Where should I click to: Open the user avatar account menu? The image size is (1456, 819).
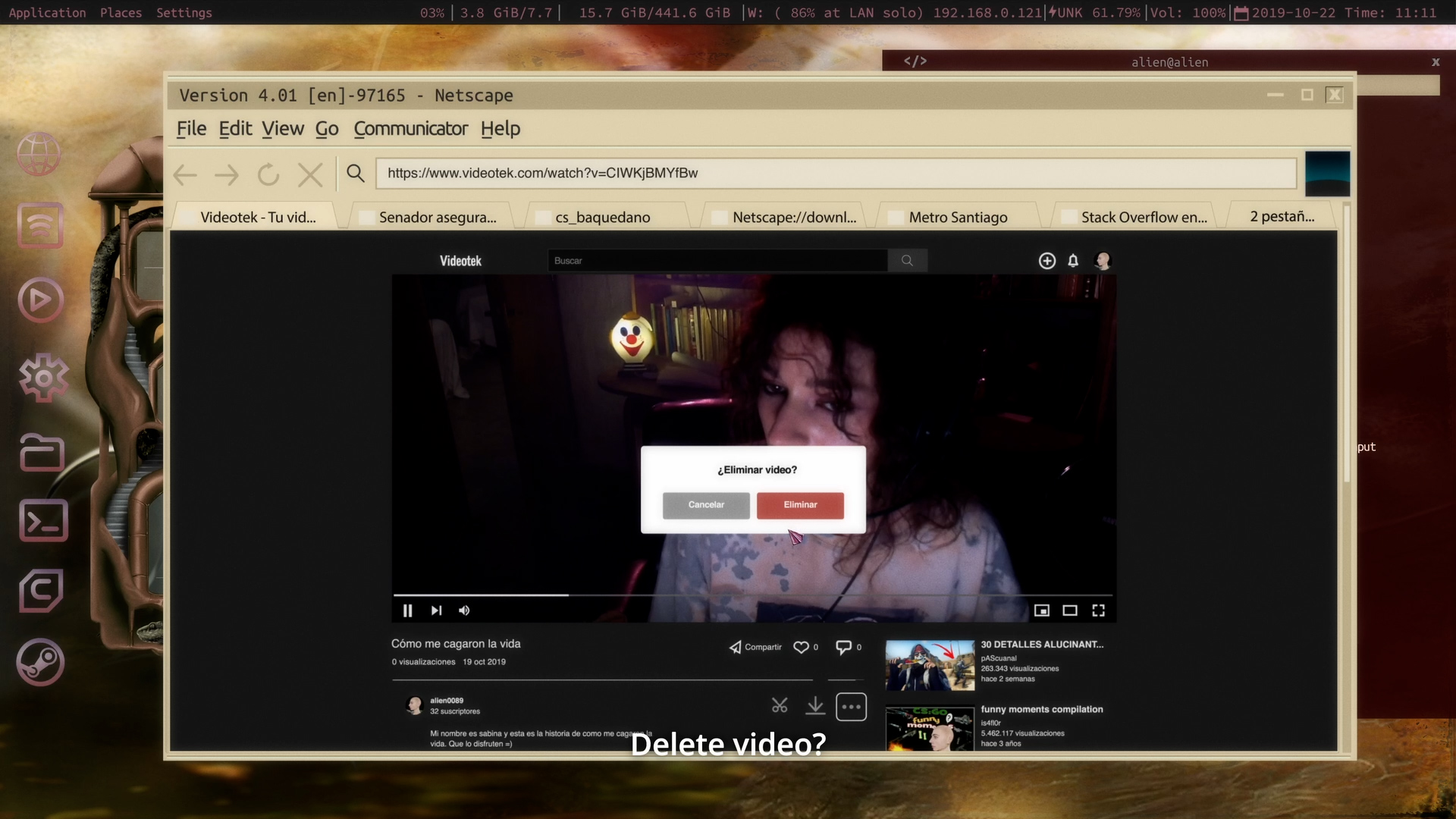point(1103,261)
